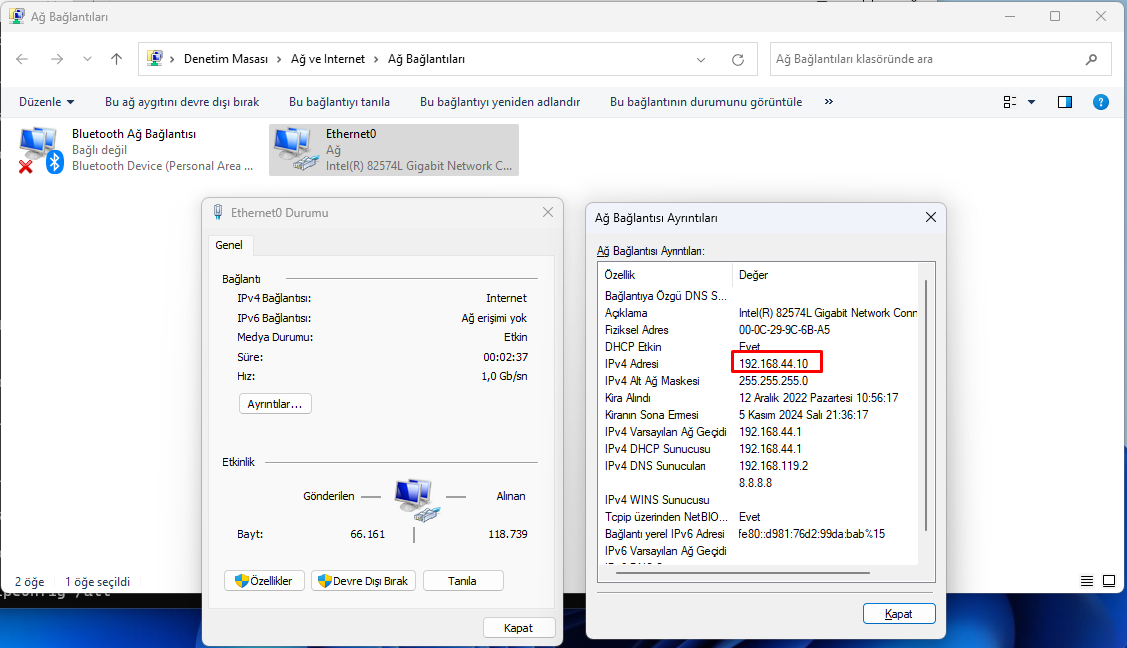Select the Fiziksel Adres value 00-0C-29-9C-6B-A5
The width and height of the screenshot is (1127, 648).
coord(784,330)
